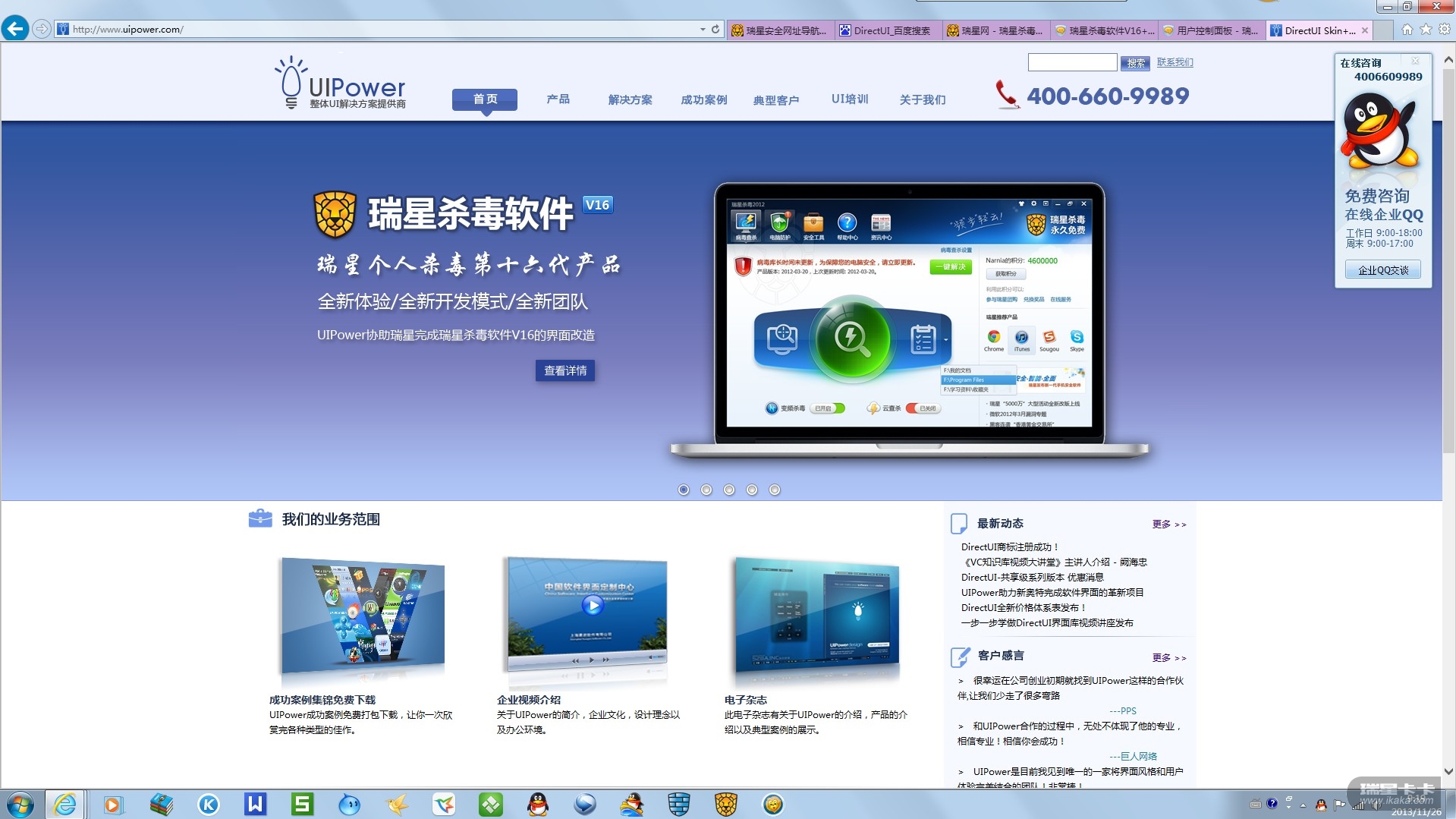1456x819 pixels.
Task: Open 更多 link beside 客户感言
Action: pyautogui.click(x=1168, y=657)
